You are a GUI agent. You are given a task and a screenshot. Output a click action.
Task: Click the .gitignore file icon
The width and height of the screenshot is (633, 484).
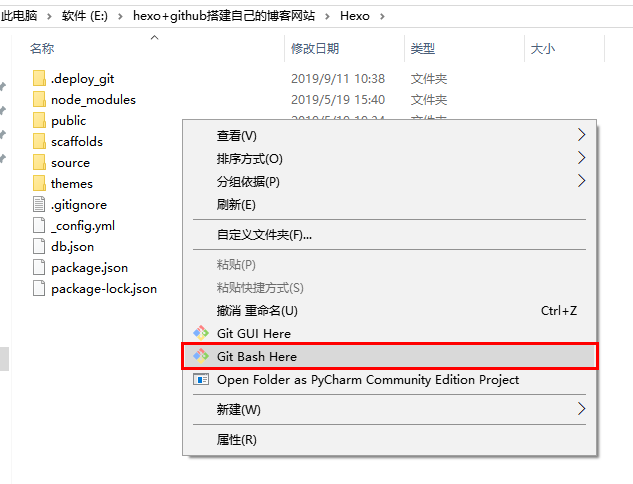[39, 204]
